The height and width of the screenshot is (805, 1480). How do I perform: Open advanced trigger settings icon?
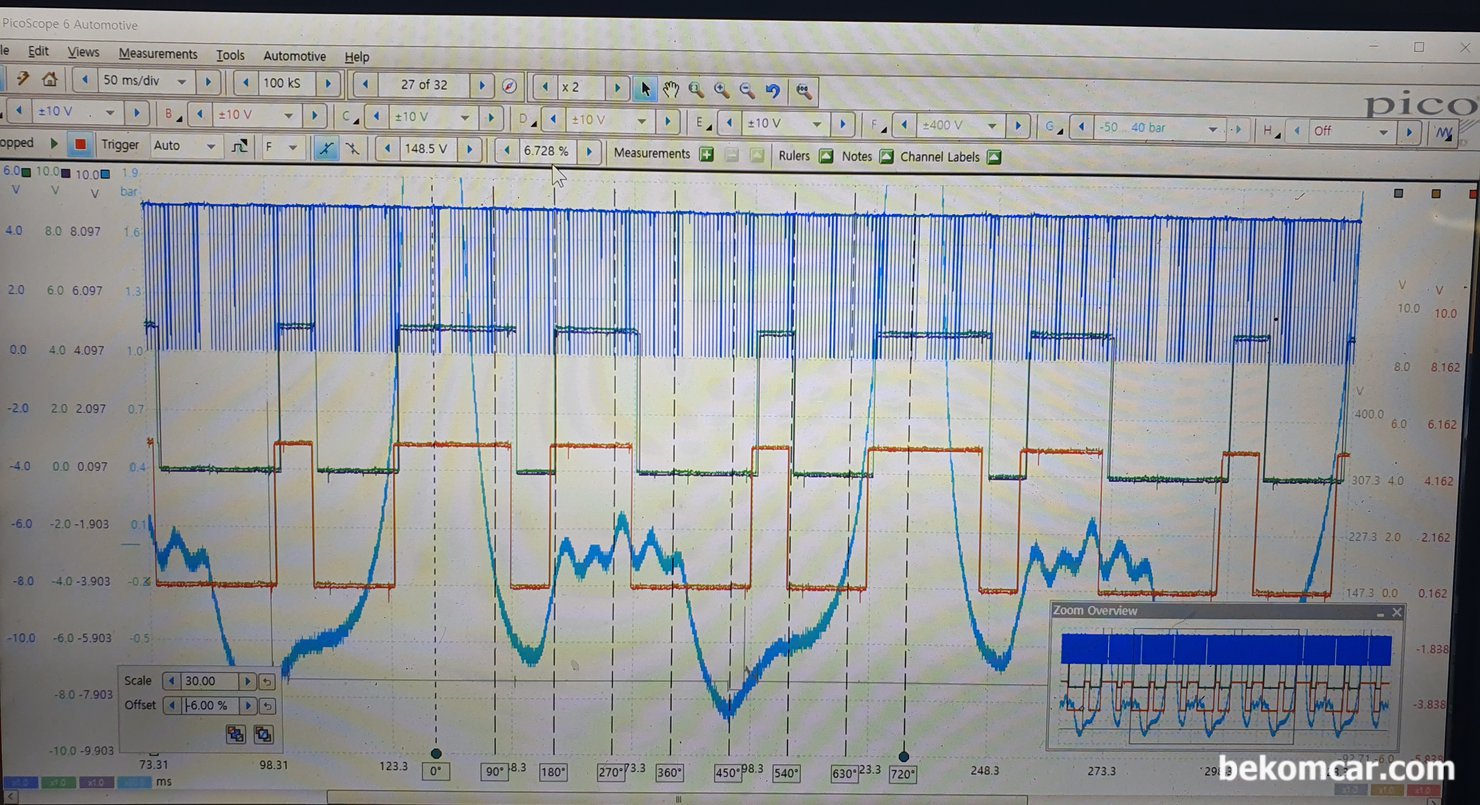(x=239, y=147)
